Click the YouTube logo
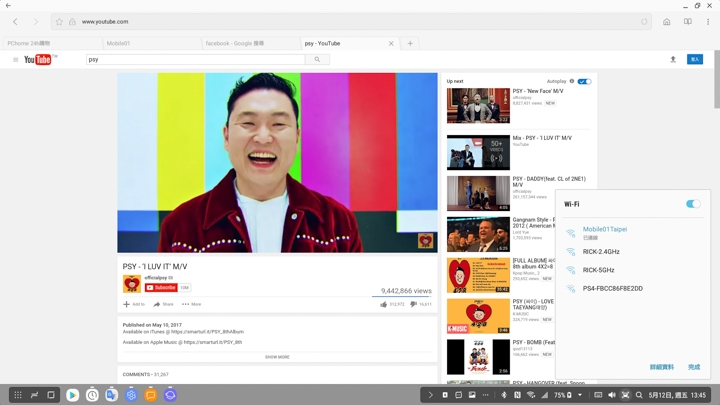This screenshot has width=720, height=405. (40, 60)
